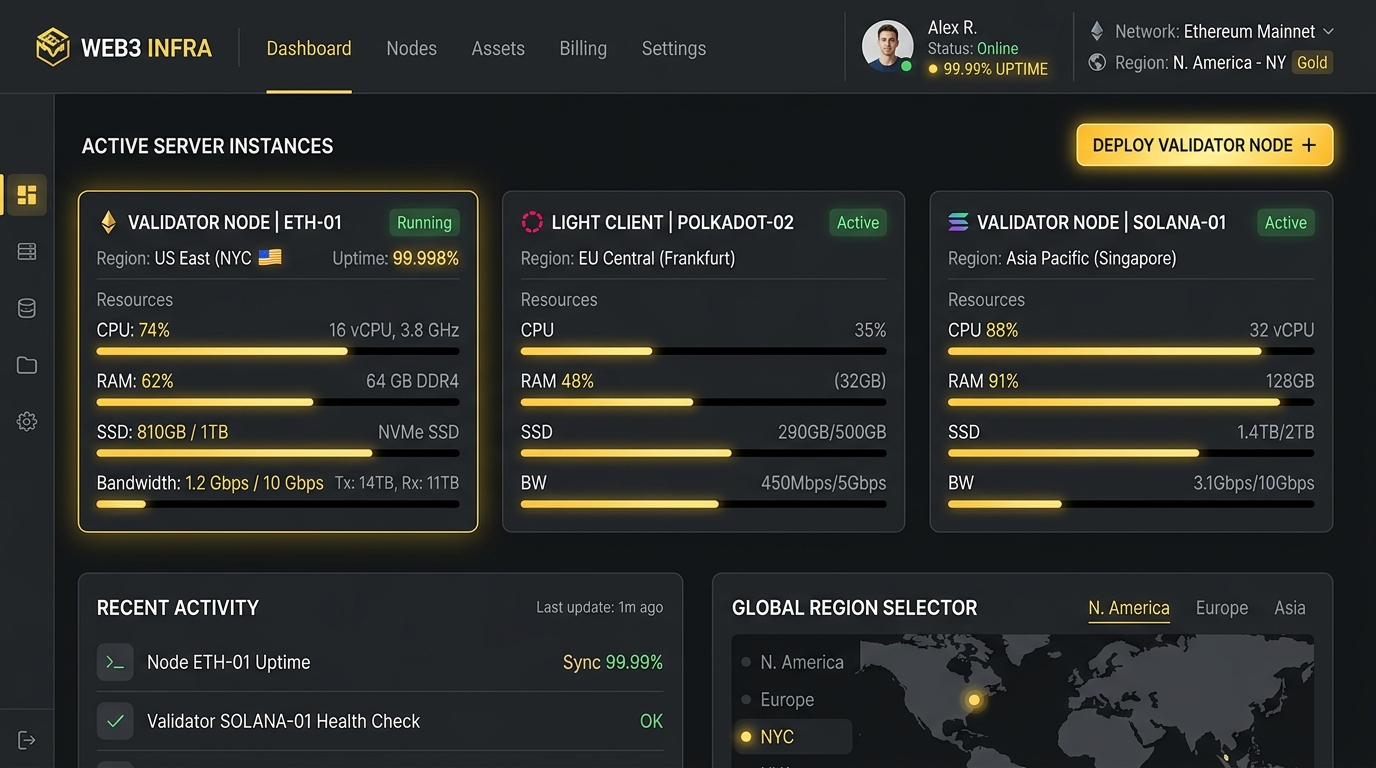
Task: Click NYC marker on world map
Action: [974, 700]
